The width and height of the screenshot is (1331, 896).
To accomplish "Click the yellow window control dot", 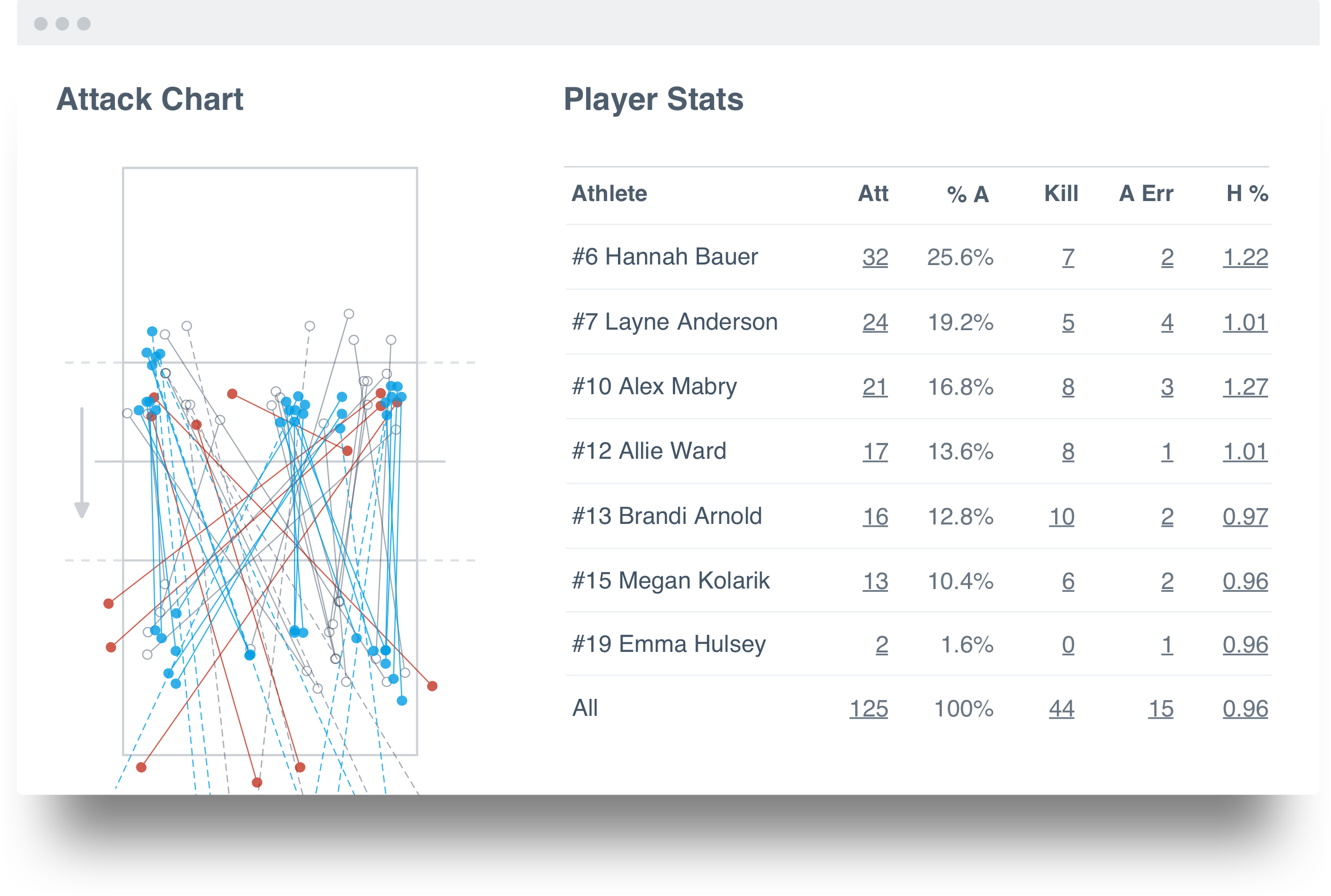I will pyautogui.click(x=63, y=23).
